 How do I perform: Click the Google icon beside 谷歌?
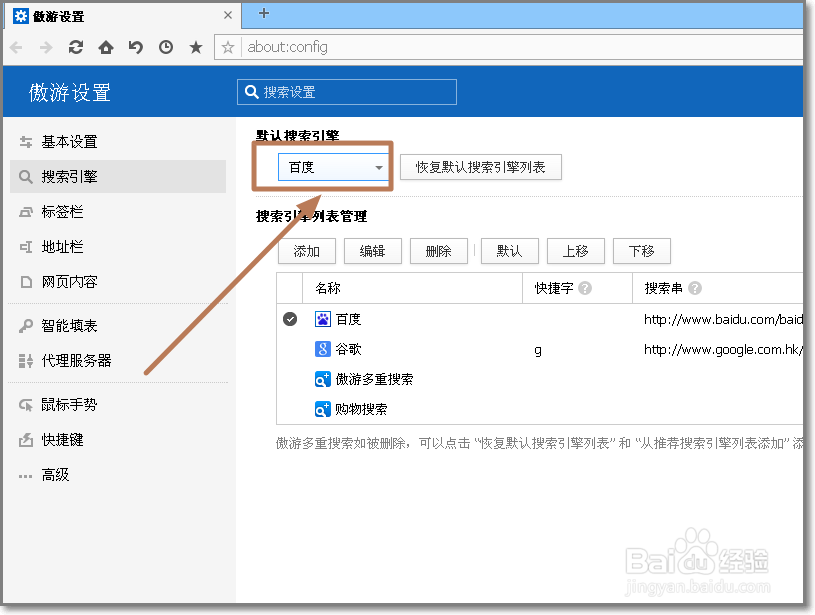click(x=323, y=349)
